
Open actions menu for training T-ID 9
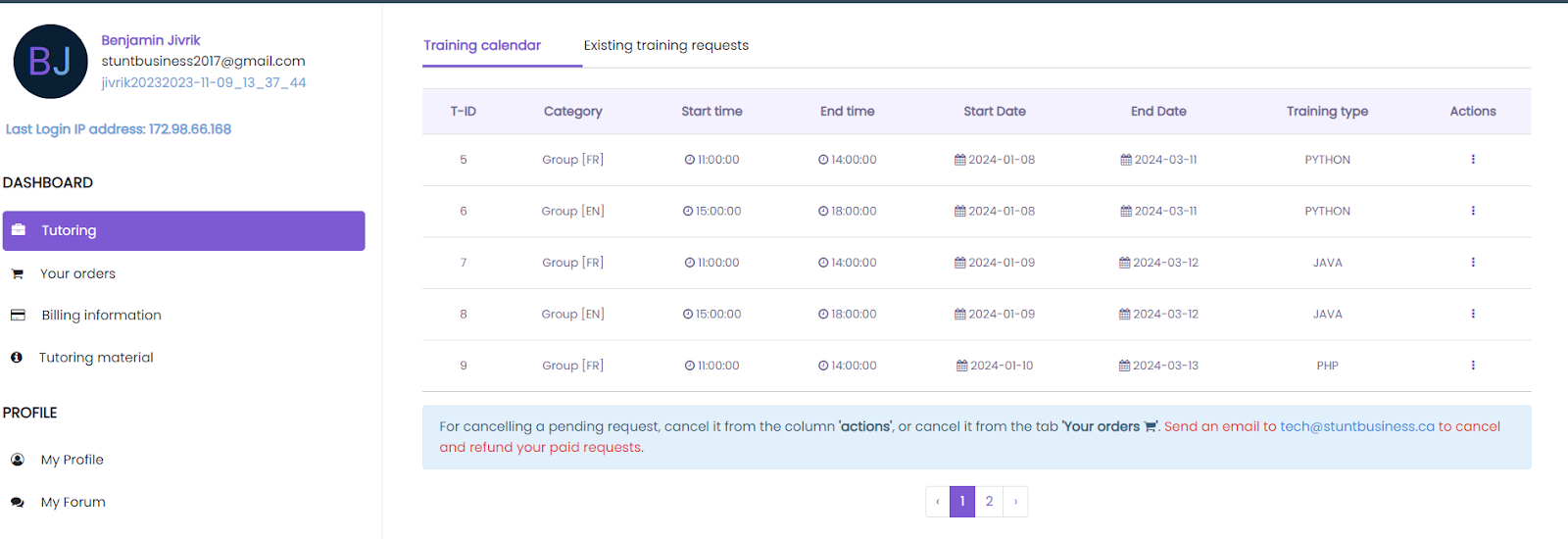pos(1473,366)
